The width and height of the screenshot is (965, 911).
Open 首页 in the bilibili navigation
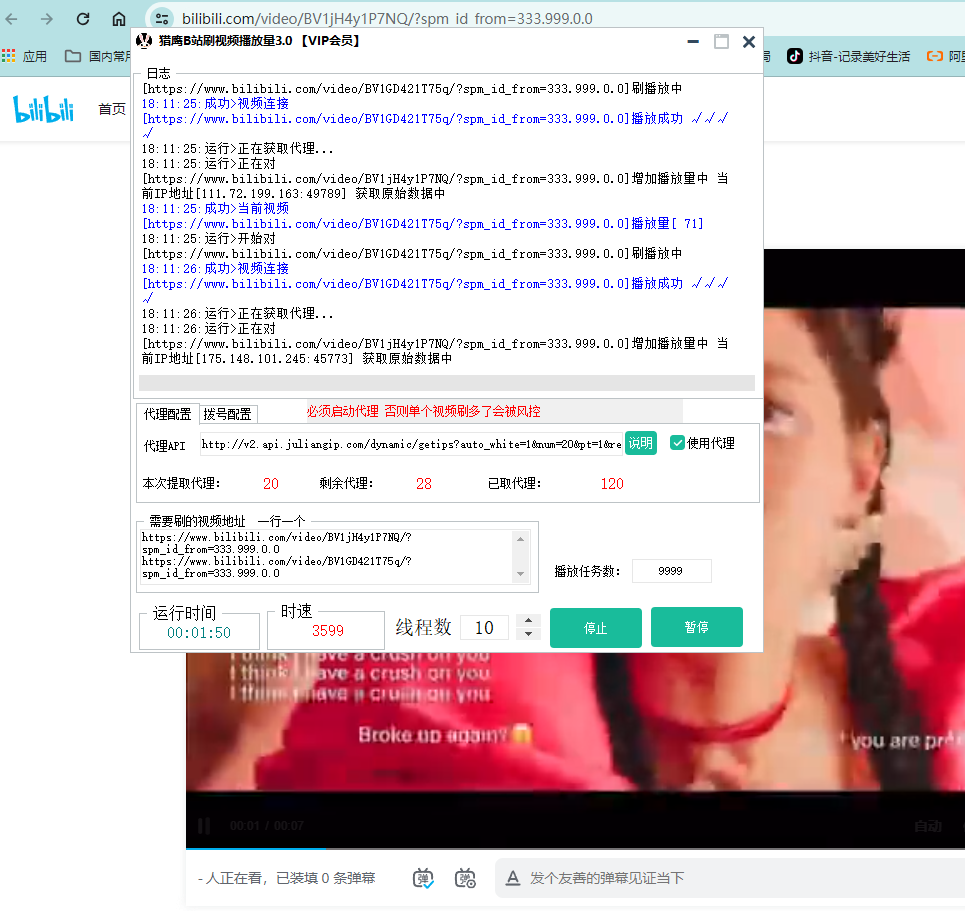[112, 109]
